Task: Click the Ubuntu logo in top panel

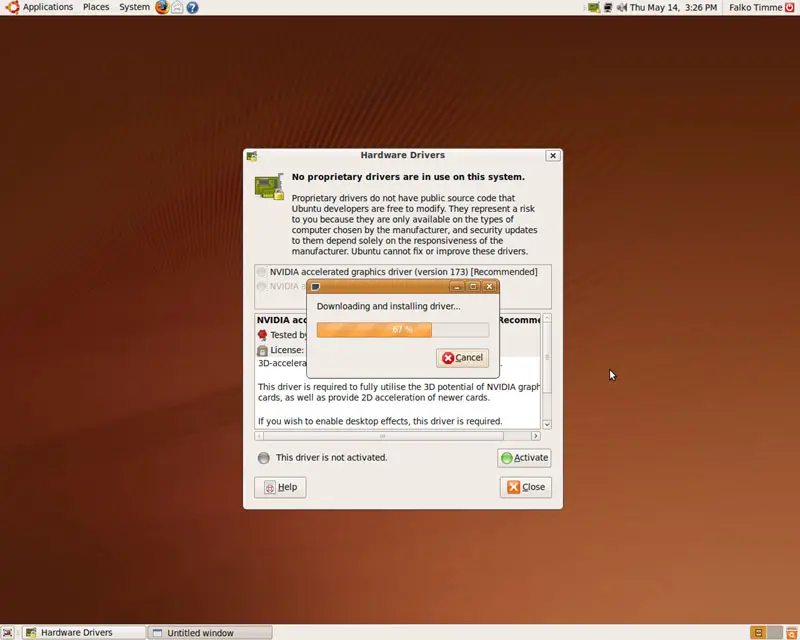Action: pos(12,7)
